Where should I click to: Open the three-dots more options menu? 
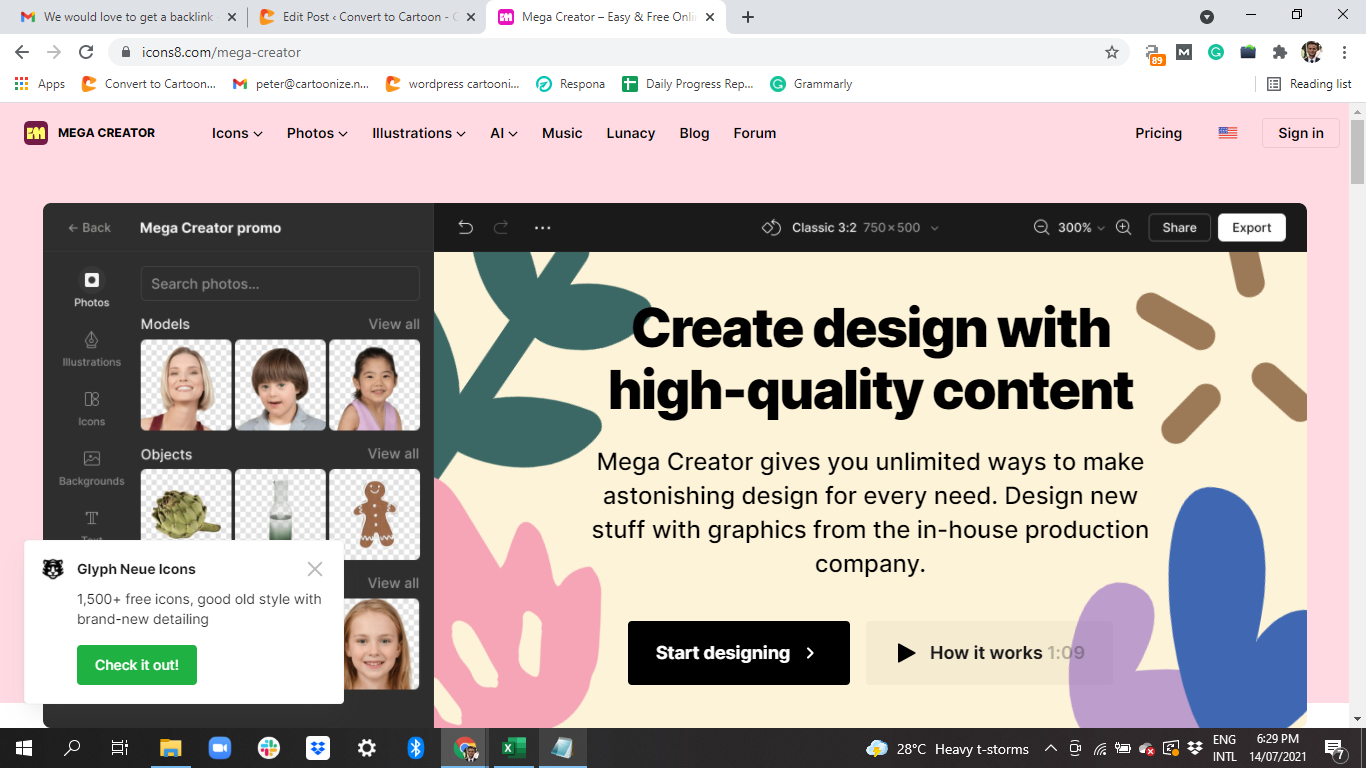pyautogui.click(x=542, y=228)
